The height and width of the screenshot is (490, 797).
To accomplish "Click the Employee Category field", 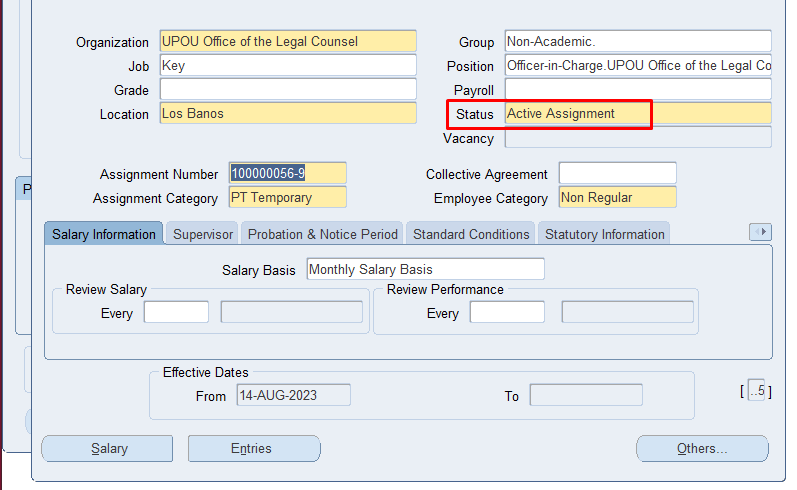I will tap(617, 198).
